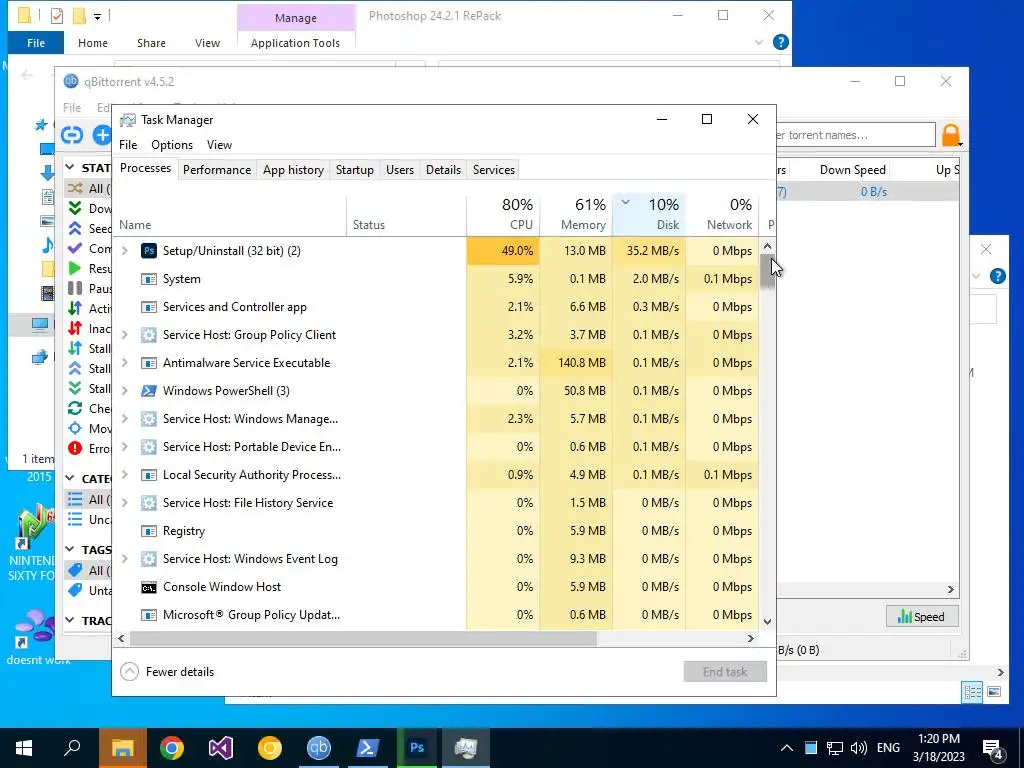Click the qBittorrent torrent names filter field
This screenshot has height=768, width=1024.
coord(856,135)
